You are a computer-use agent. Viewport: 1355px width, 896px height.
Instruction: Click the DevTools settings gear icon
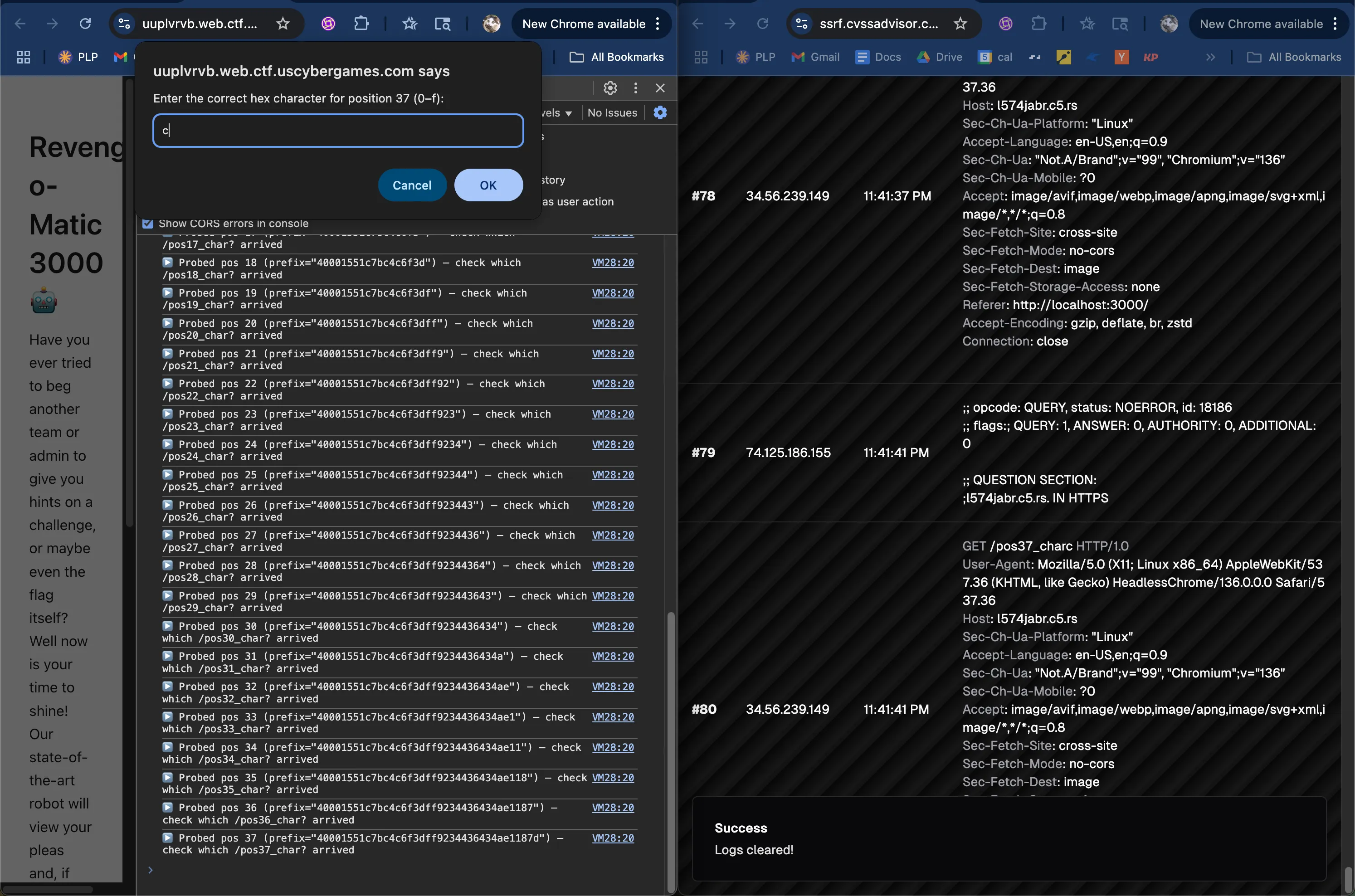(610, 88)
